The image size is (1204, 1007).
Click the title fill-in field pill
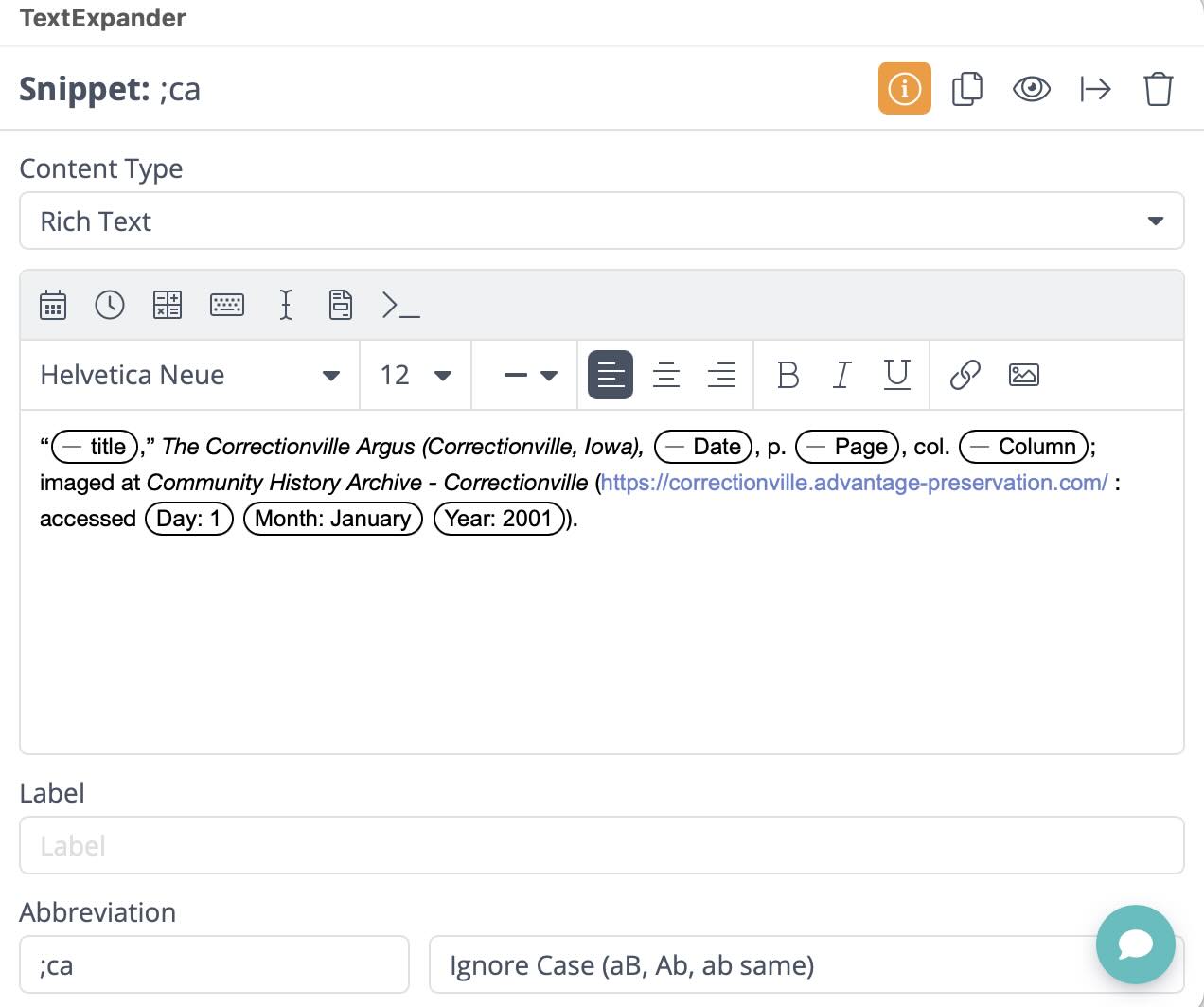click(x=95, y=447)
